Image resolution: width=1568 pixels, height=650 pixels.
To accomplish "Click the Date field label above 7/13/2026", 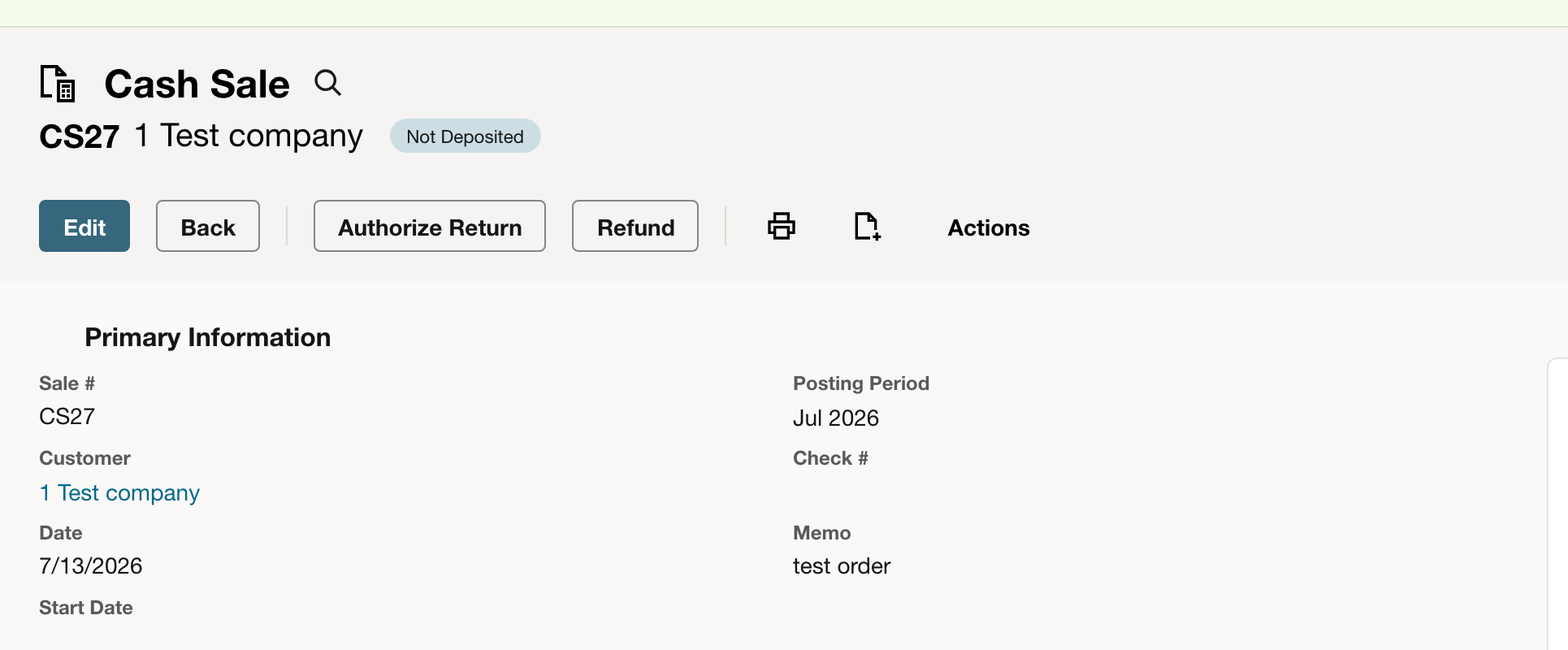I will click(x=61, y=533).
